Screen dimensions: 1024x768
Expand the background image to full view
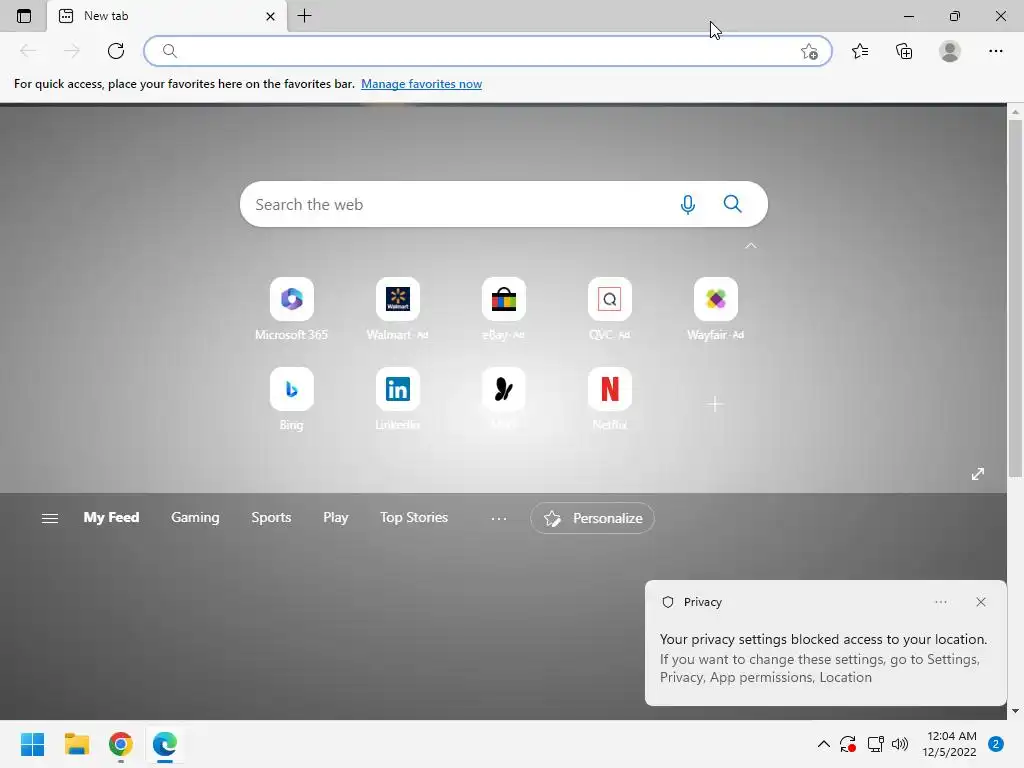pos(978,474)
